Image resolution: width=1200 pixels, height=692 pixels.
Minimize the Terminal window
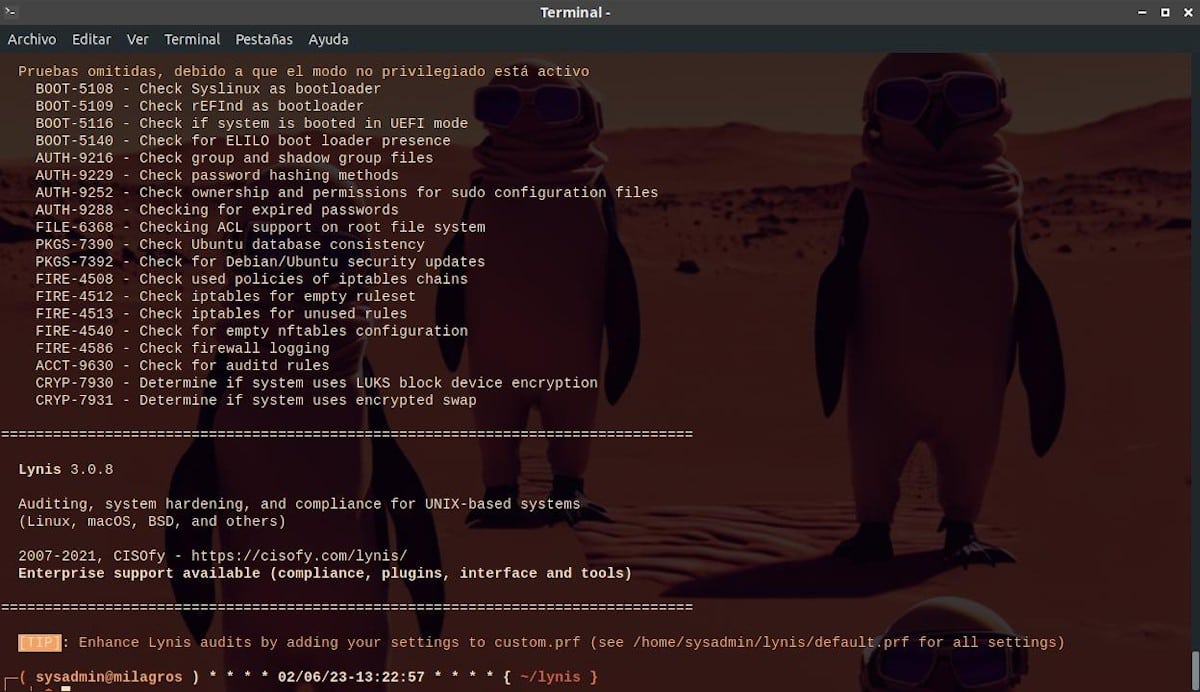point(1143,12)
